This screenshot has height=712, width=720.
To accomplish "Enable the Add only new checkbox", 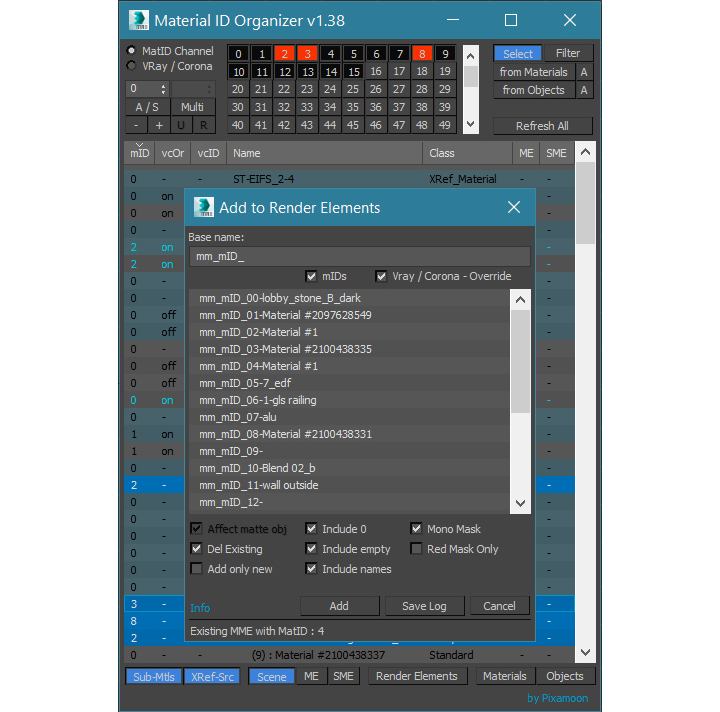I will pos(196,569).
